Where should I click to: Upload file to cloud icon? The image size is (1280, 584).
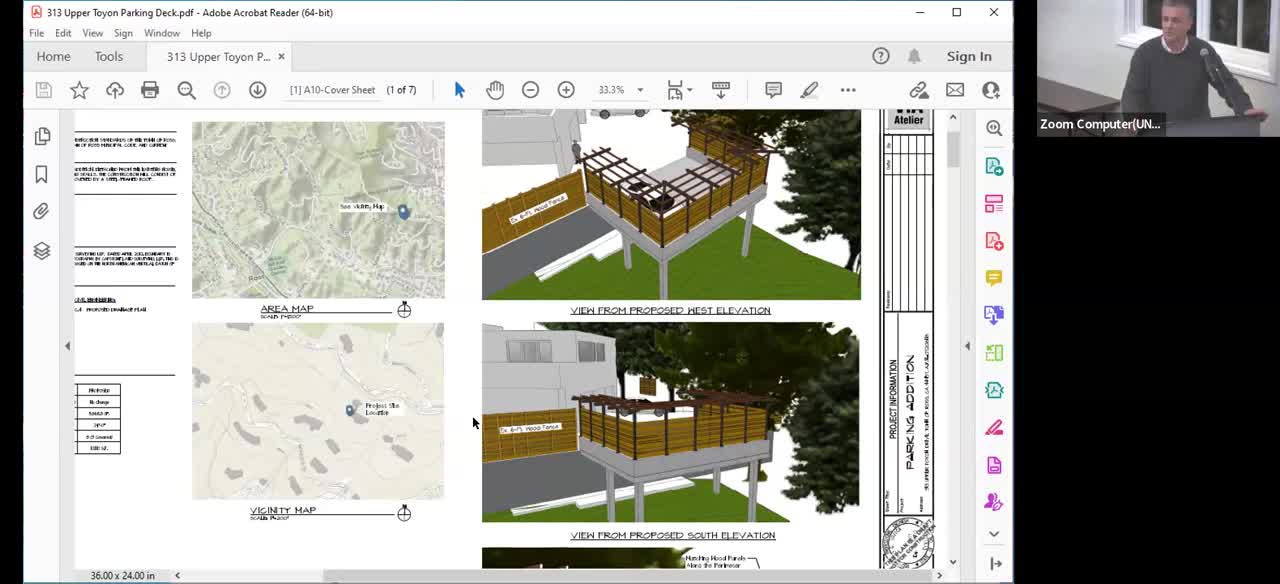tap(115, 90)
